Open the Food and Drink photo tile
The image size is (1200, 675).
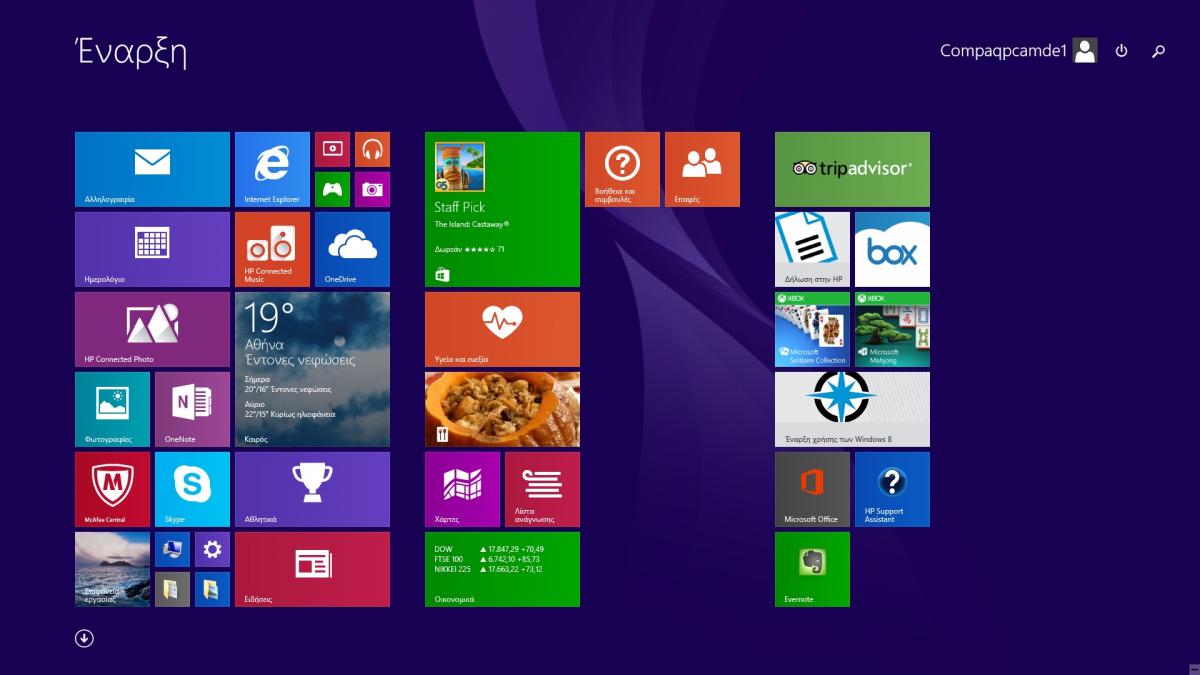[502, 409]
